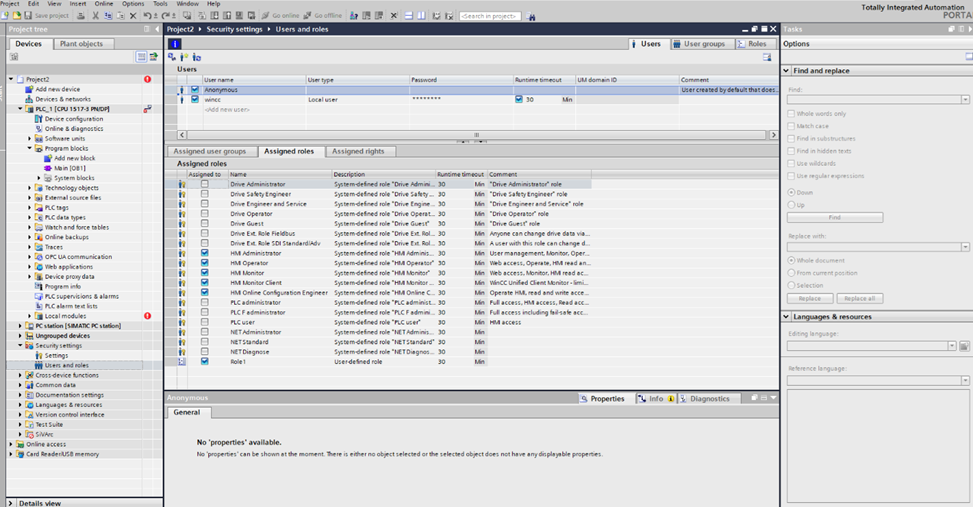The image size is (973, 507).
Task: Click the Print icon in toolbar
Action: 81,16
